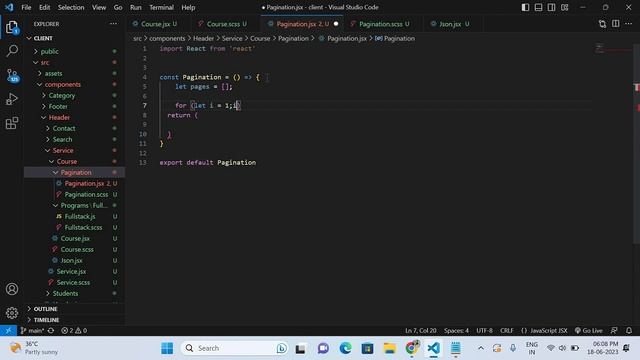This screenshot has width=640, height=360.
Task: Open weather widget on taskbar
Action: point(33,348)
